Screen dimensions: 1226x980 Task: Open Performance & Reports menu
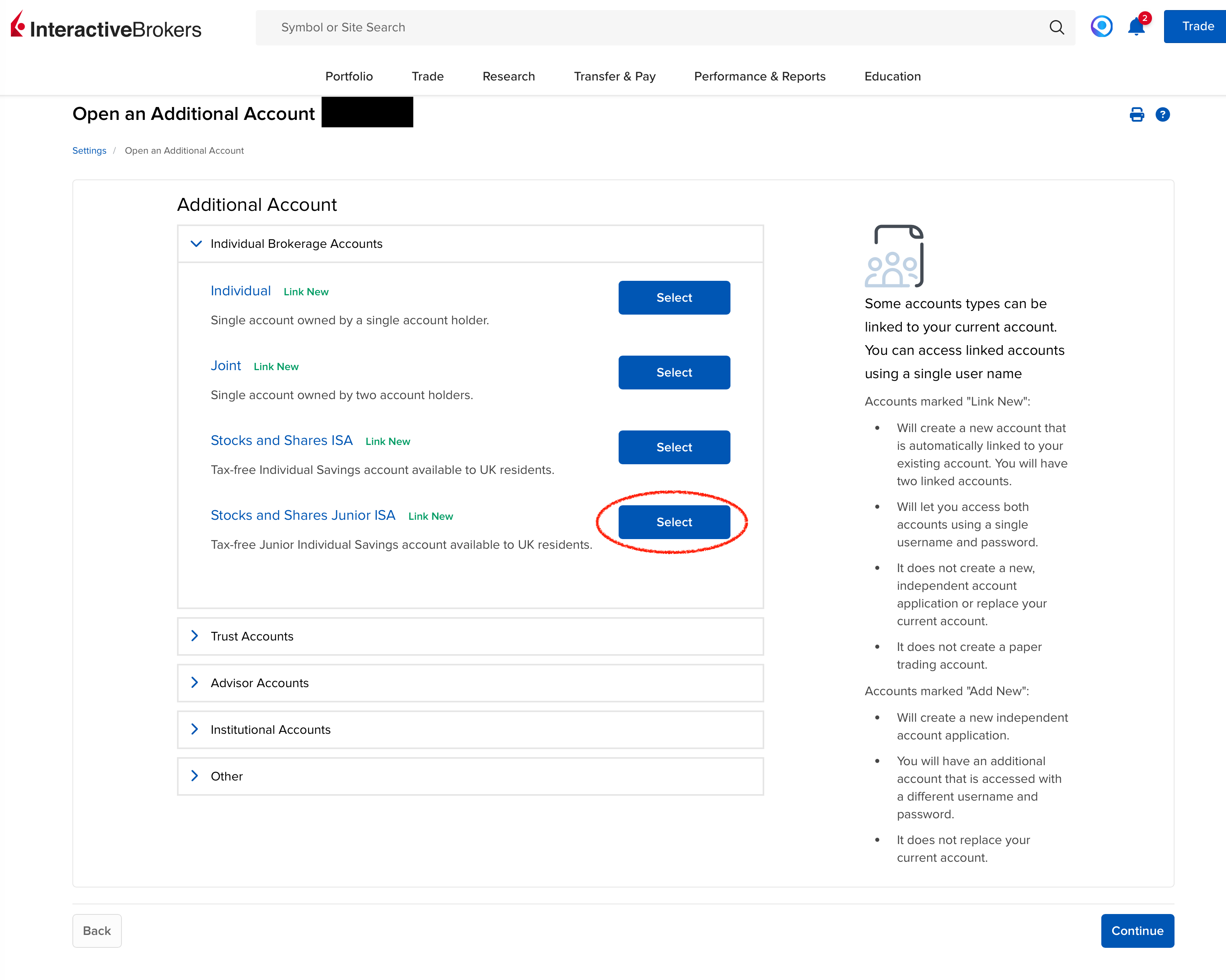point(759,76)
